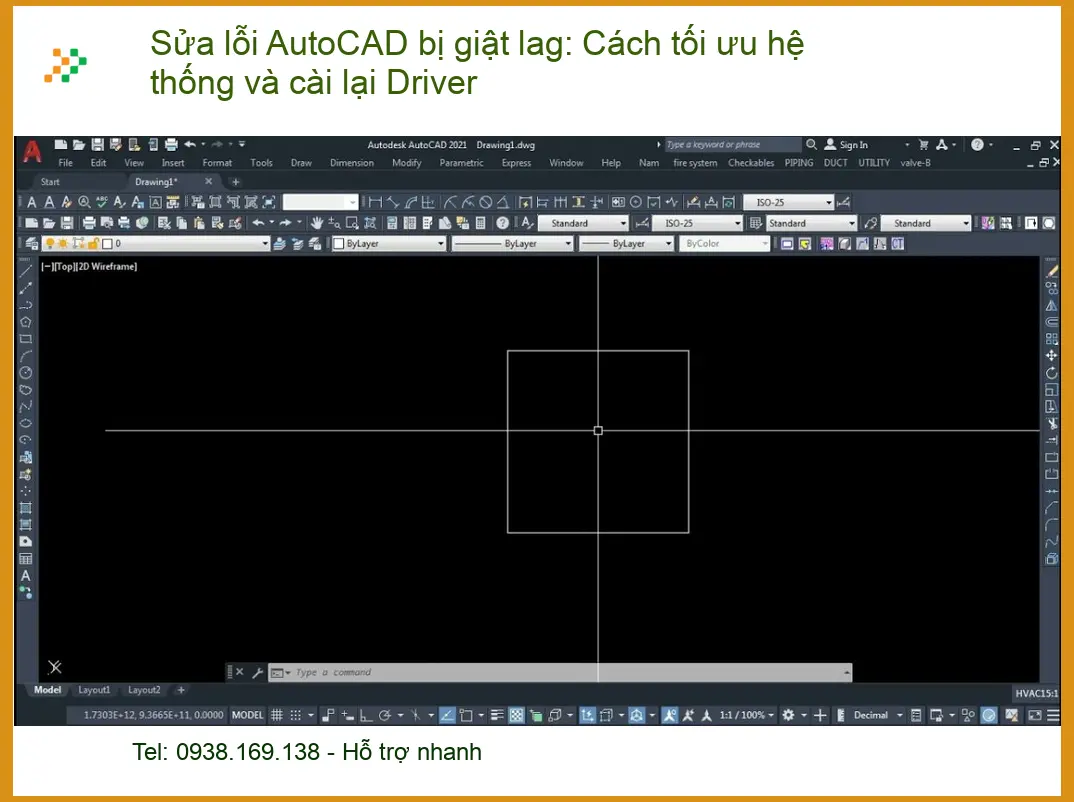Open text style Standard dropdown

582,223
